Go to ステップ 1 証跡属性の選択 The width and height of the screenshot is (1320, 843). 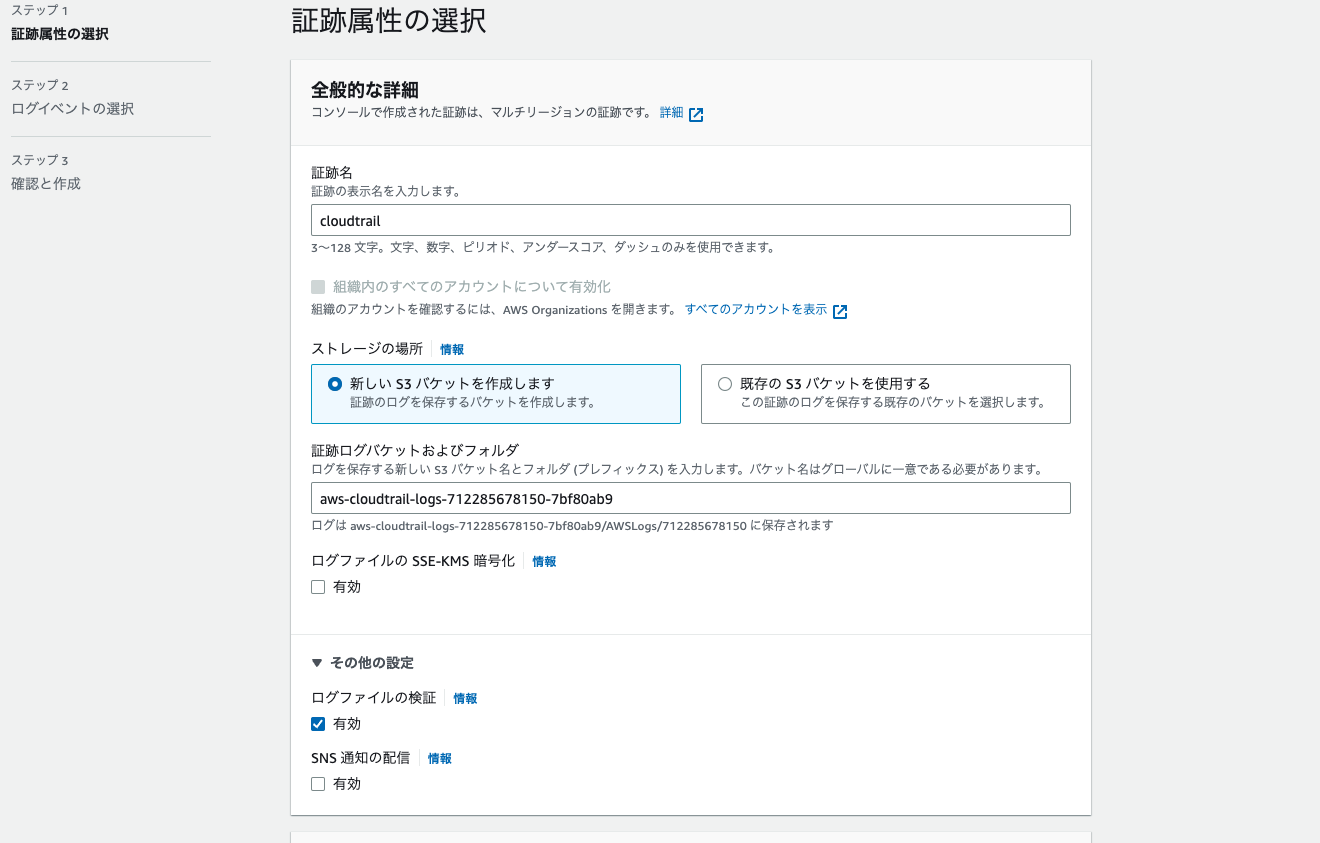point(60,32)
